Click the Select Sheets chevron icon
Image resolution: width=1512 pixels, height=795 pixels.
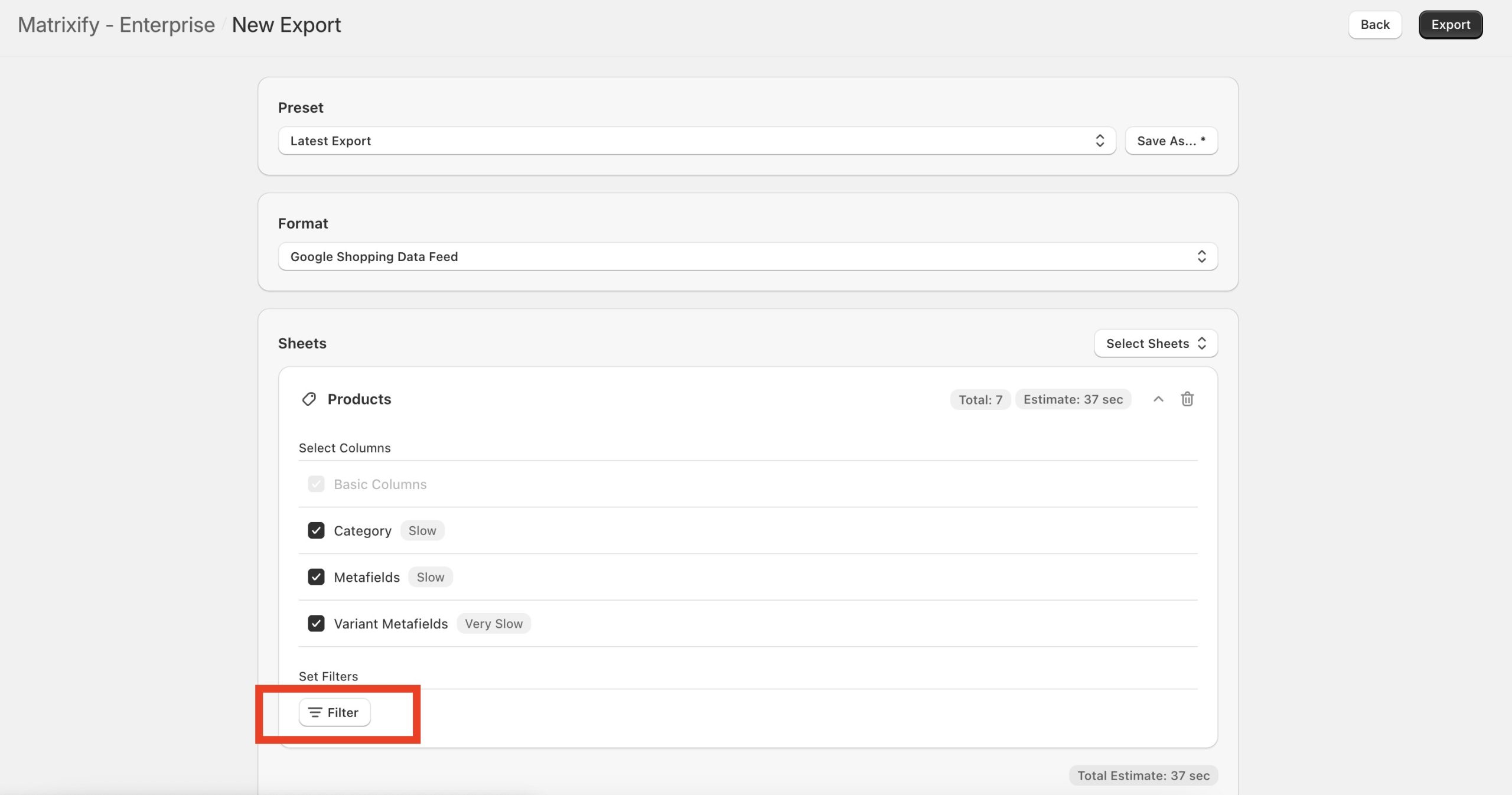coord(1204,343)
